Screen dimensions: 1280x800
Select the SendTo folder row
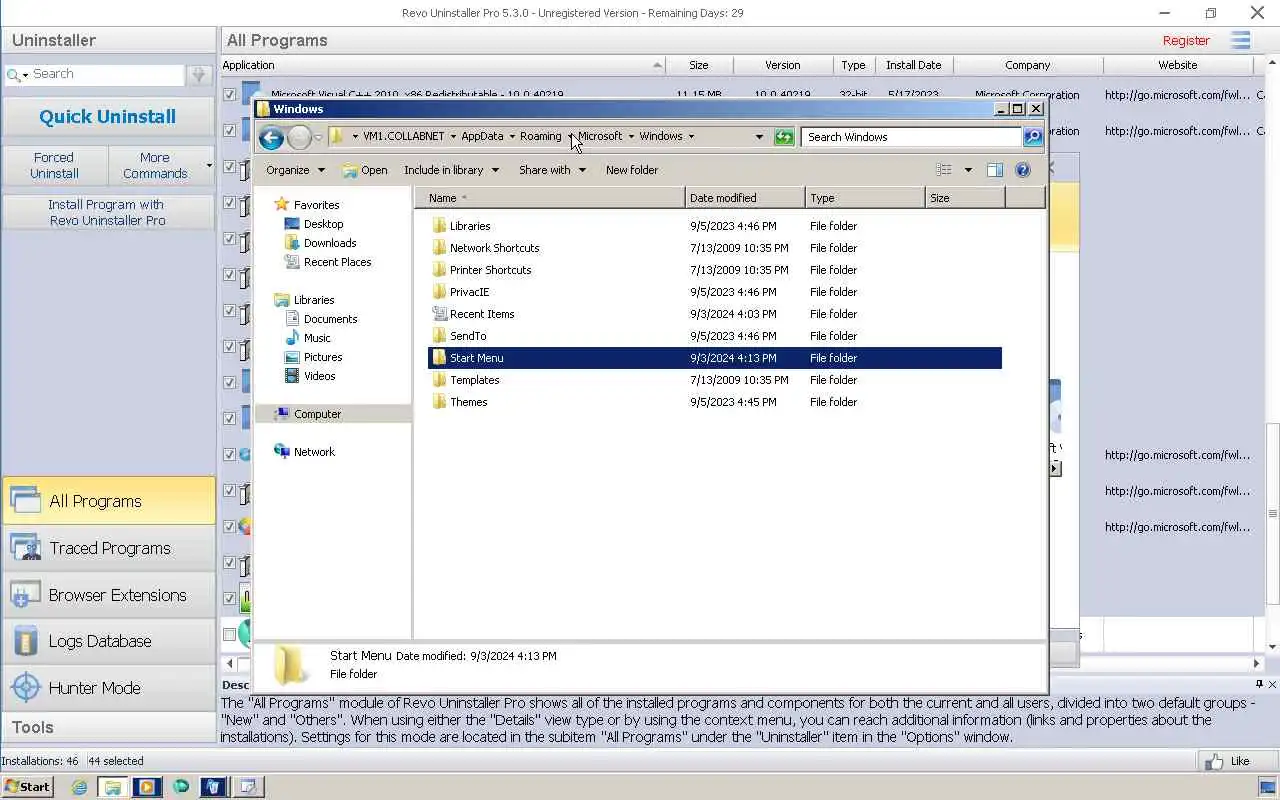(x=715, y=336)
